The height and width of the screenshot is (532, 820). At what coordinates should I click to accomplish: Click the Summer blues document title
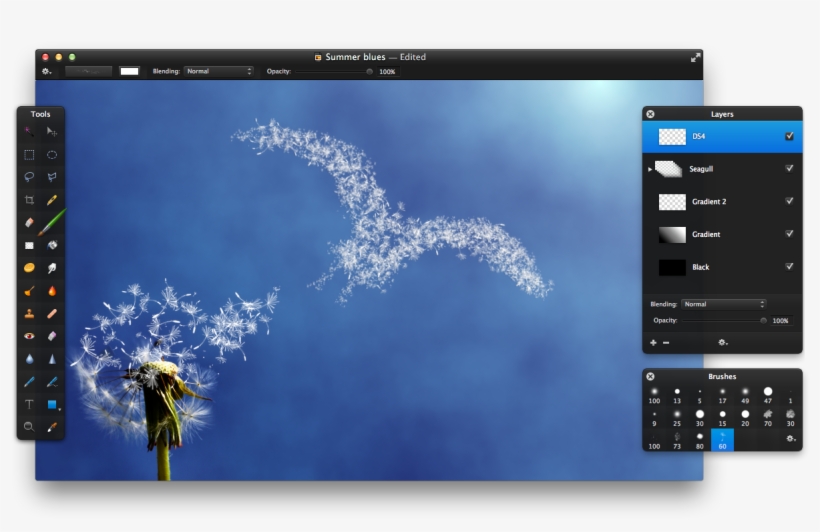355,57
